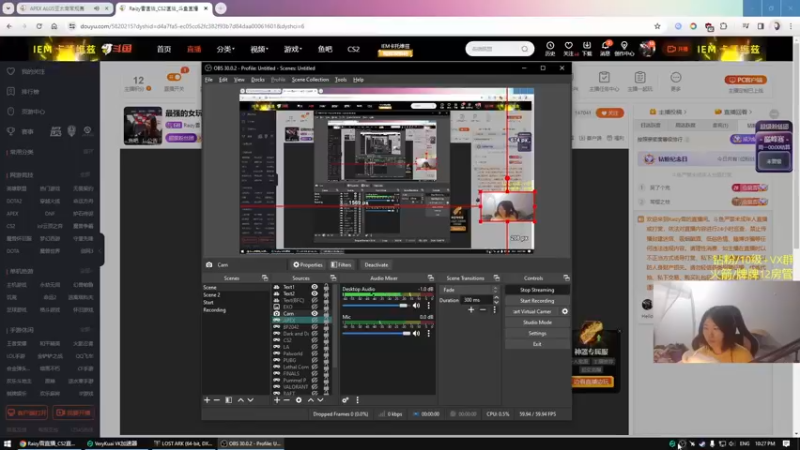The image size is (800, 450).
Task: Open the OBS Help menu
Action: (358, 80)
